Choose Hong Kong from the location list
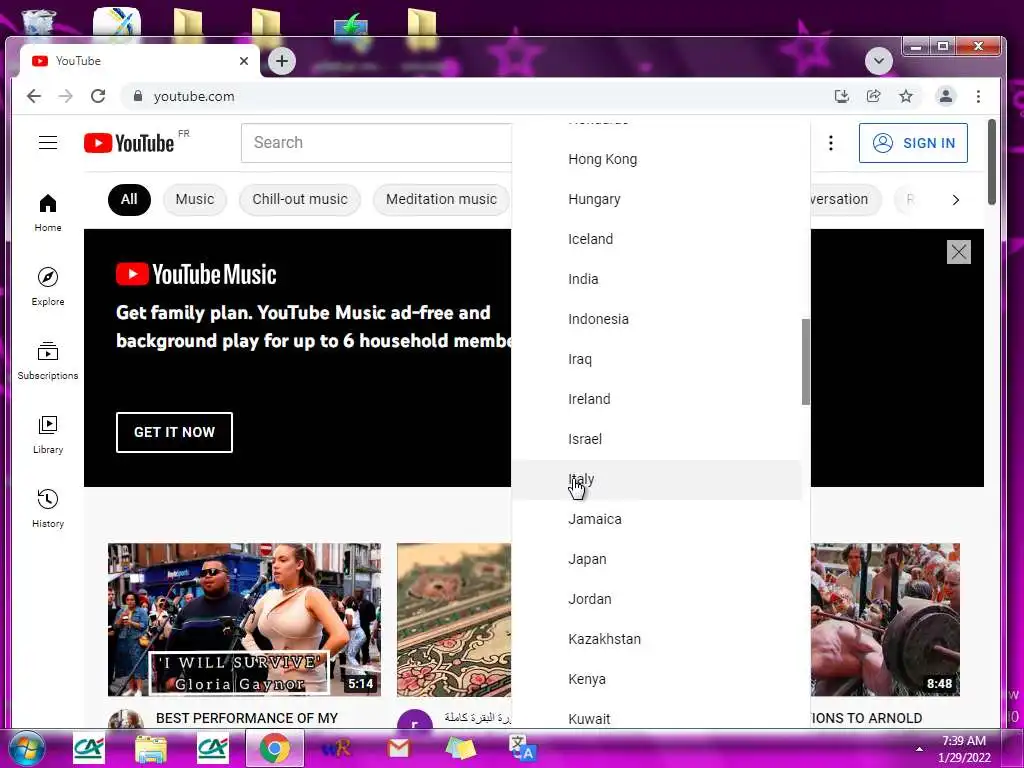Screen dimensions: 1024x768 [x=656, y=159]
